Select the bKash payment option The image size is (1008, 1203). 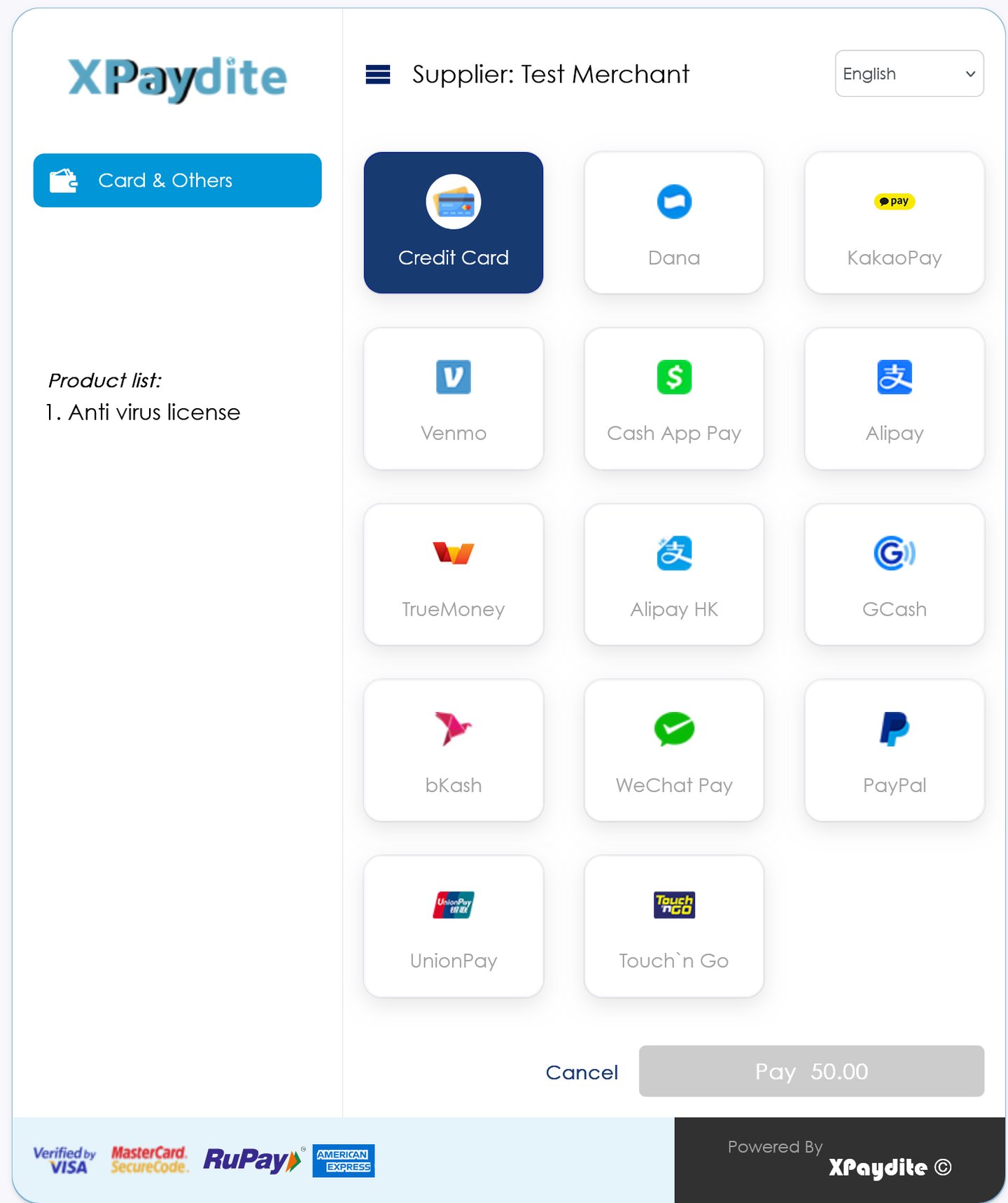[x=454, y=750]
